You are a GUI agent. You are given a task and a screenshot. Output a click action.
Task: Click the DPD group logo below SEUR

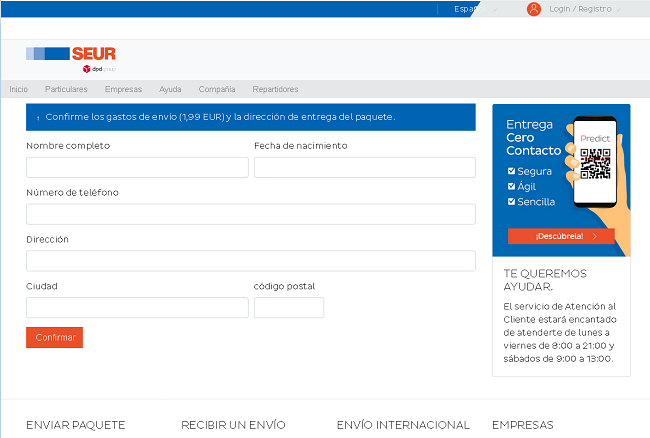tap(98, 69)
